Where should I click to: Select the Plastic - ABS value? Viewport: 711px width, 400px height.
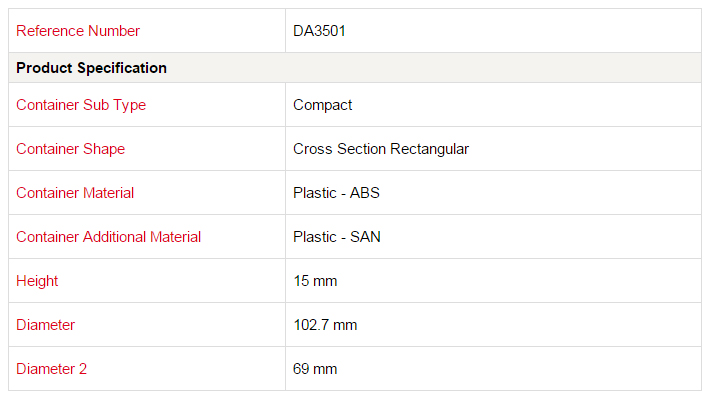click(x=336, y=193)
